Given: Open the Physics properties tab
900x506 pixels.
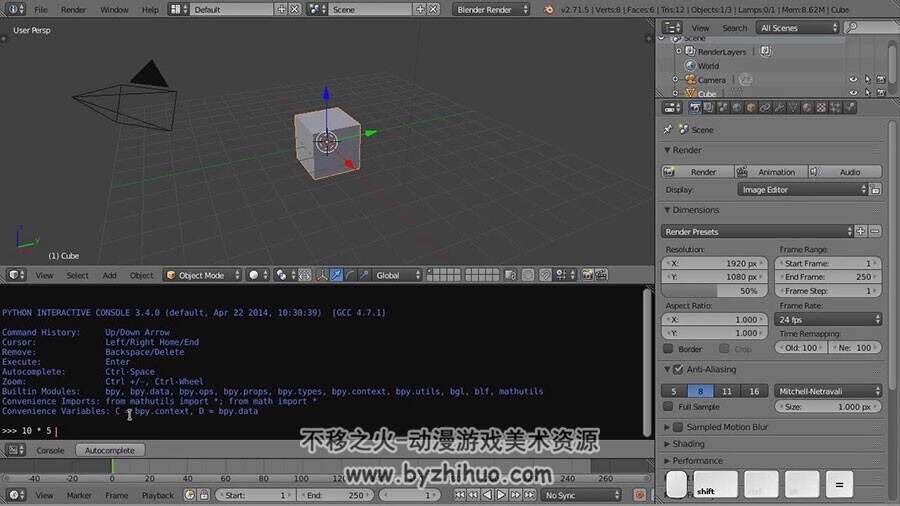Looking at the screenshot, I should tap(849, 107).
